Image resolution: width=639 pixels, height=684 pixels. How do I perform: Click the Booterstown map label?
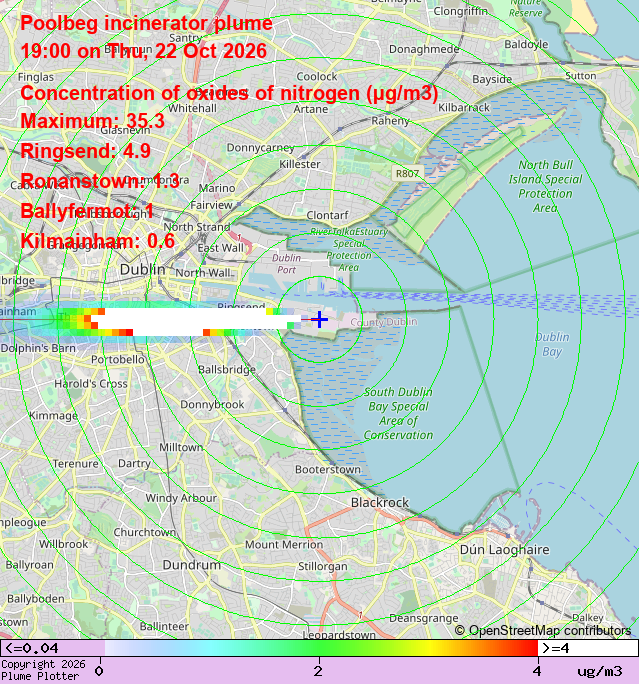click(328, 469)
